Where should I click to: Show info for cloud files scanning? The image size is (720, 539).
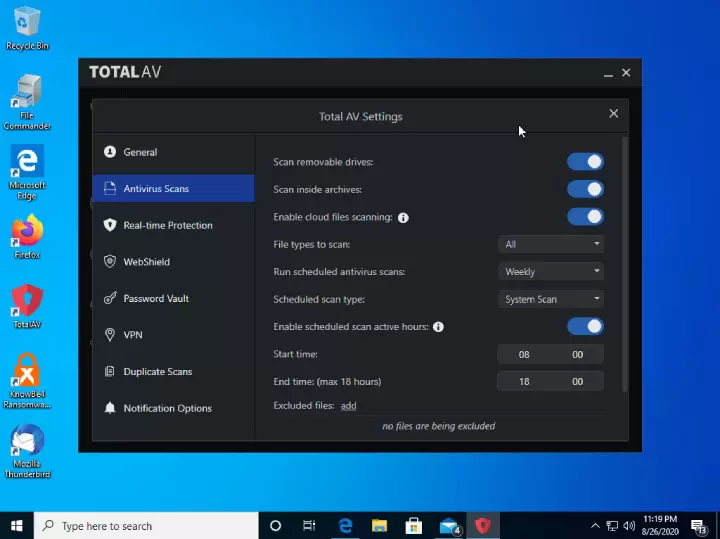point(403,218)
